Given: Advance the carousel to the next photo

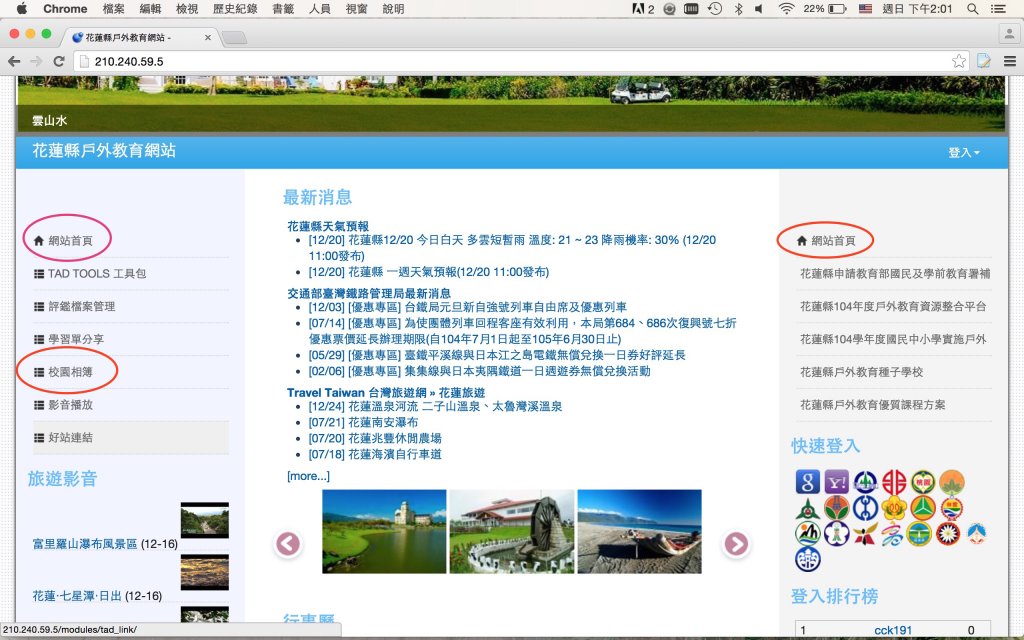Looking at the screenshot, I should (736, 543).
